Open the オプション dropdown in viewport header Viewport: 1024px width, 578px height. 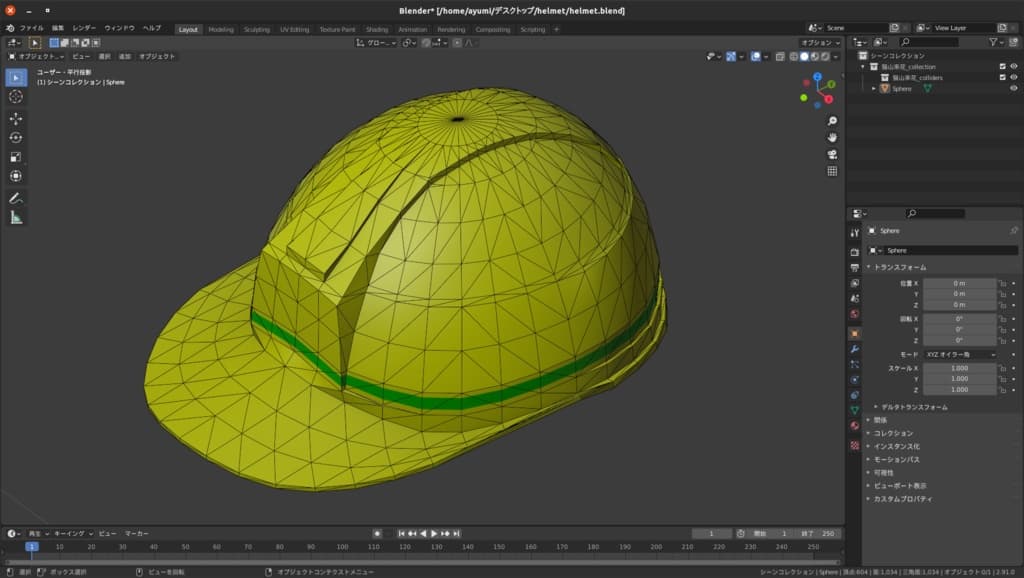pyautogui.click(x=820, y=43)
